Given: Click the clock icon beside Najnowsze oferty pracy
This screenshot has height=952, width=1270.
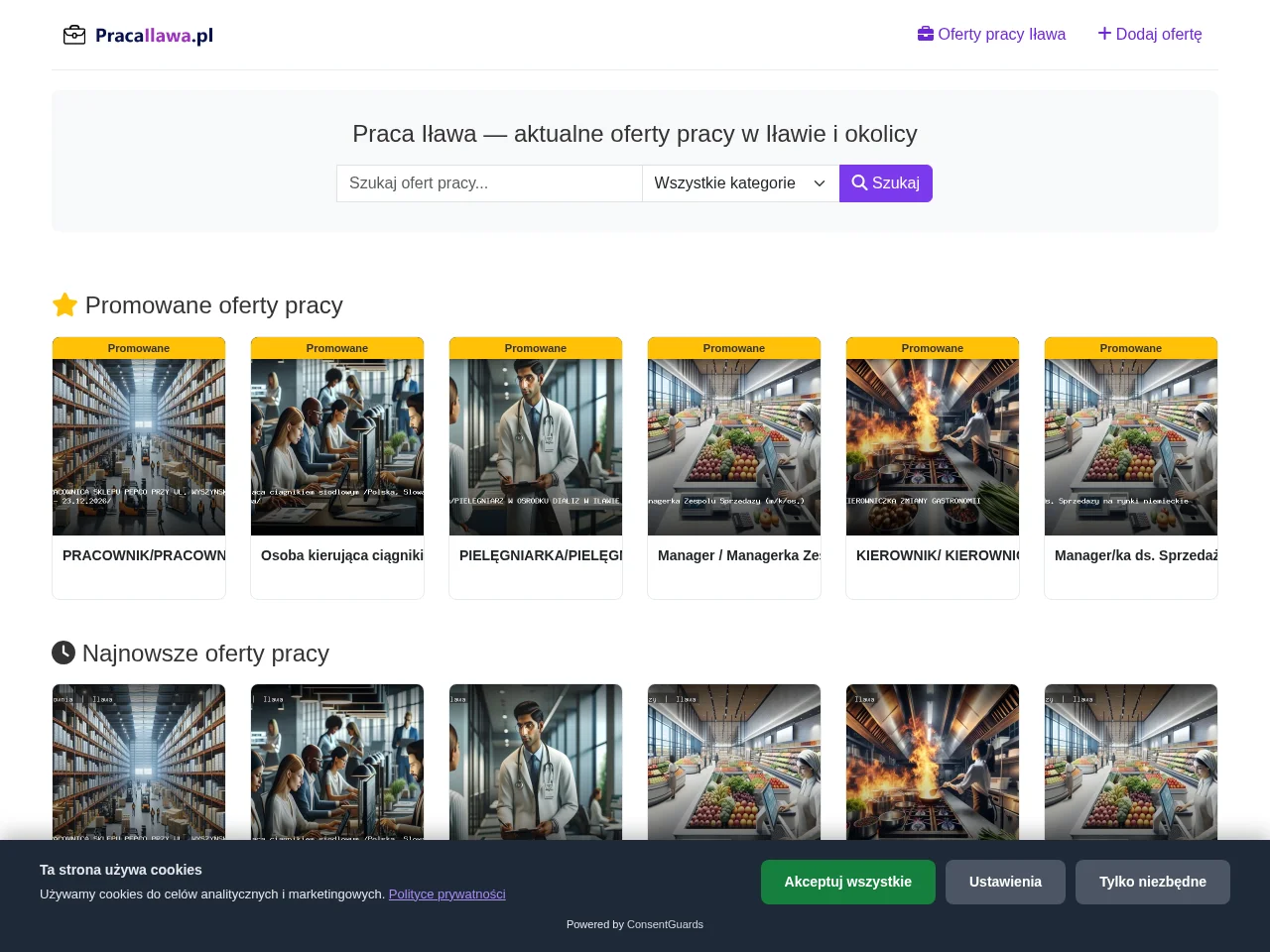Looking at the screenshot, I should (x=63, y=653).
